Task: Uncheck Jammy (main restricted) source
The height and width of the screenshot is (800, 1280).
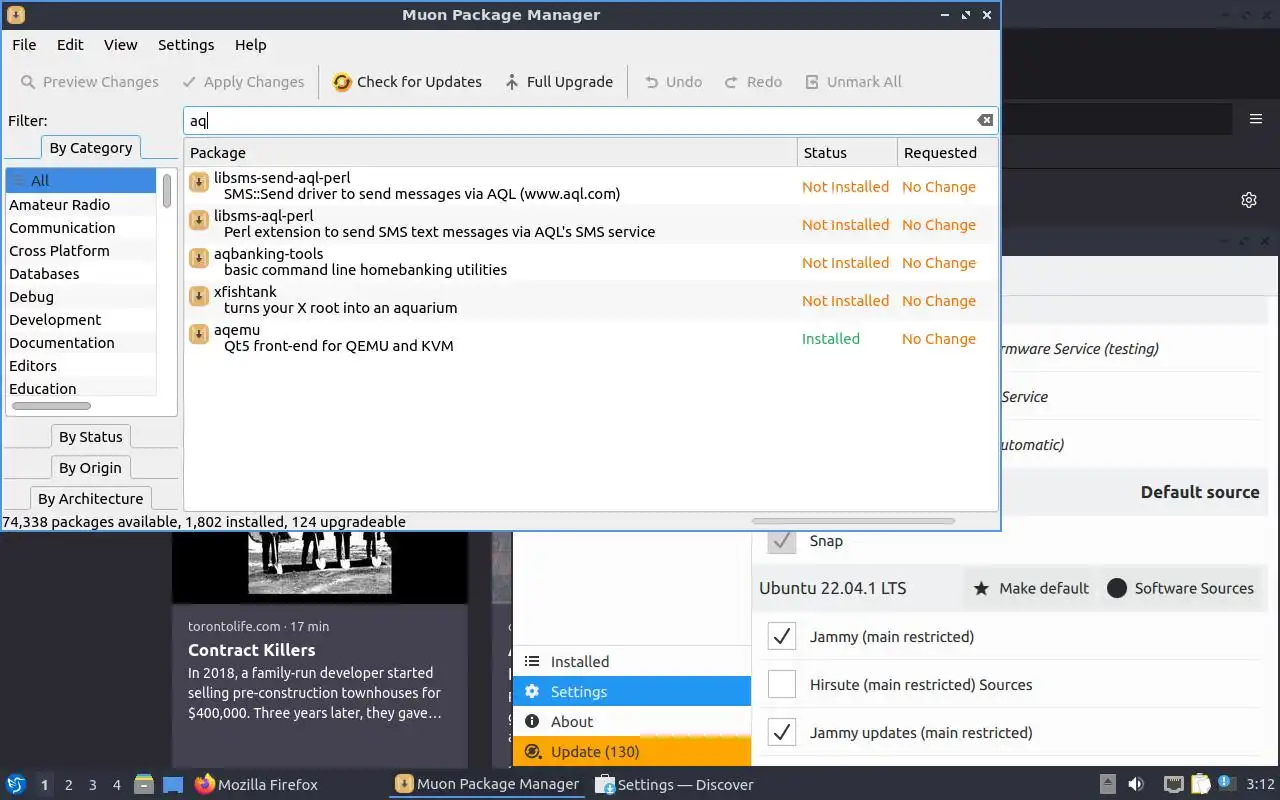Action: [x=782, y=636]
